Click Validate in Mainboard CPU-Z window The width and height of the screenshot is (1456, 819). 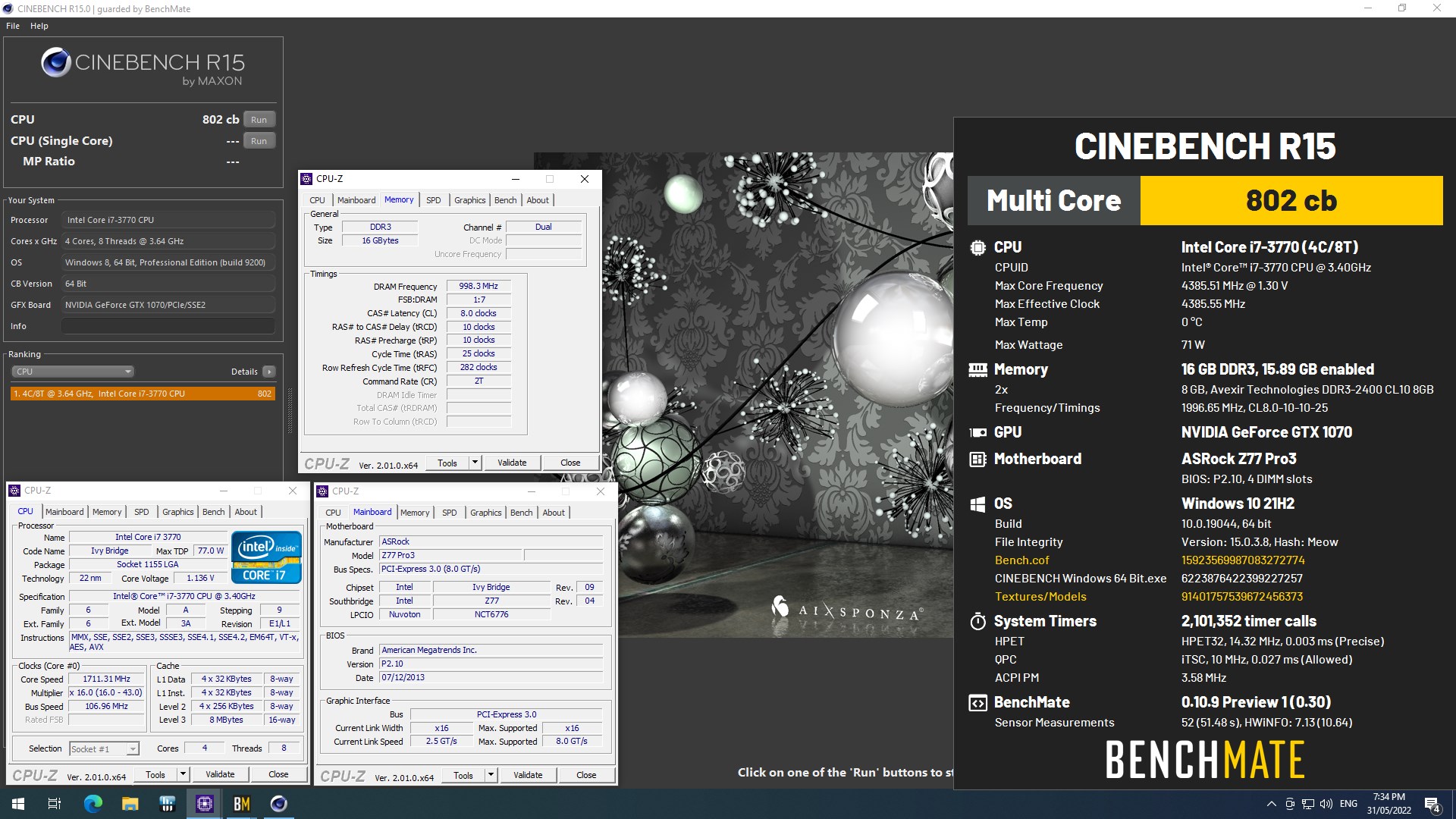(x=528, y=775)
